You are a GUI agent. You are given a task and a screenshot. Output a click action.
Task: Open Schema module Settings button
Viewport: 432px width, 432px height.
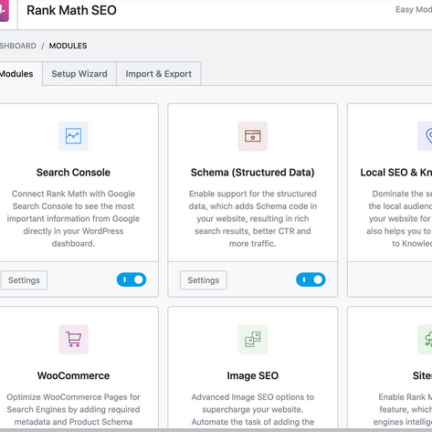coord(203,280)
